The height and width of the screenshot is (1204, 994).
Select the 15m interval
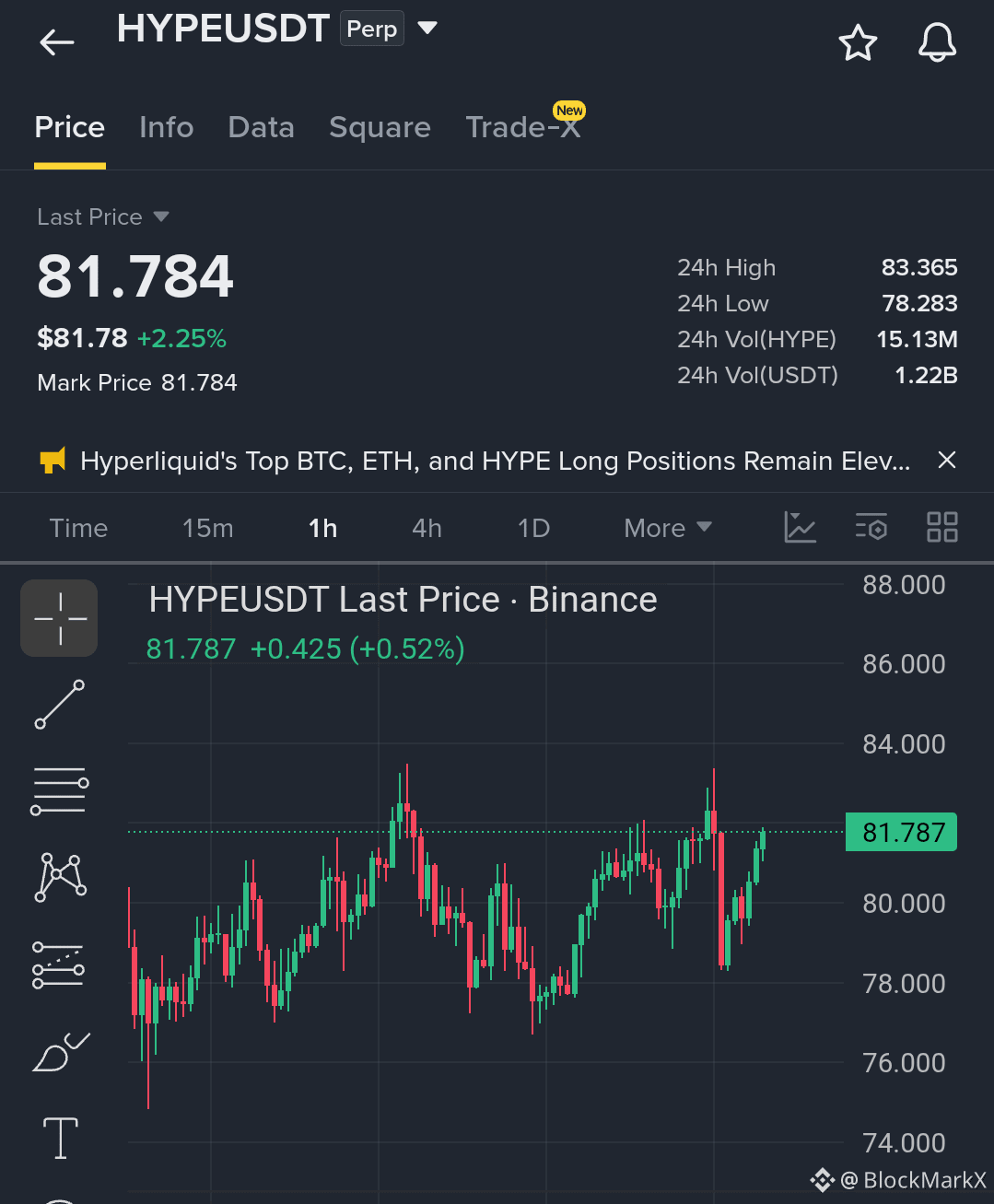208,528
